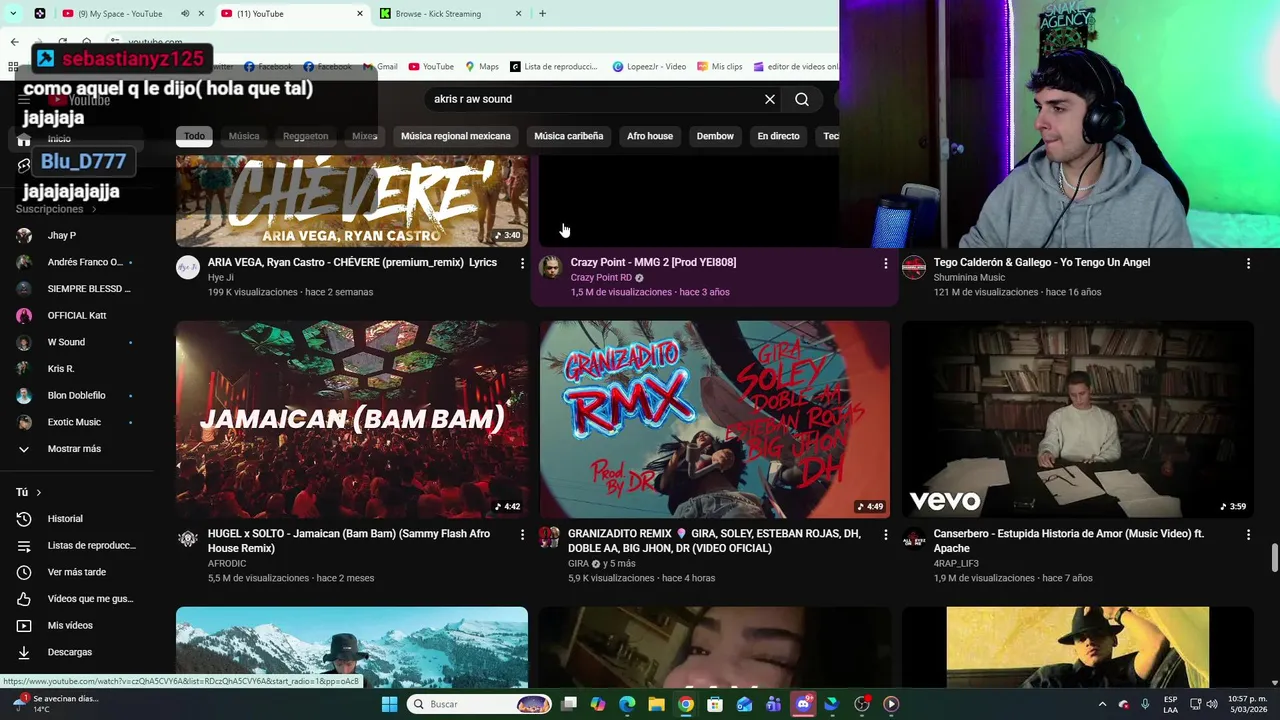
Task: Click the thumbs-up icon for liked videos
Action: tap(24, 599)
